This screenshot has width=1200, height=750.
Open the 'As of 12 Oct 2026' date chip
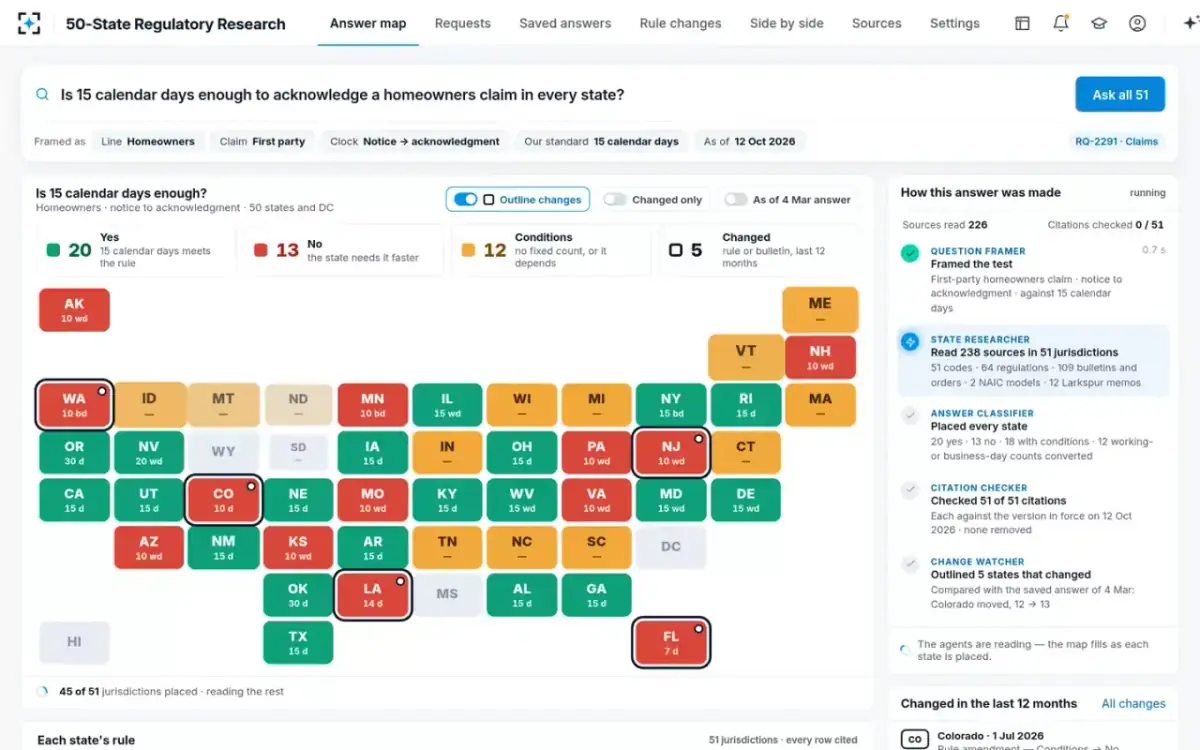pyautogui.click(x=749, y=141)
